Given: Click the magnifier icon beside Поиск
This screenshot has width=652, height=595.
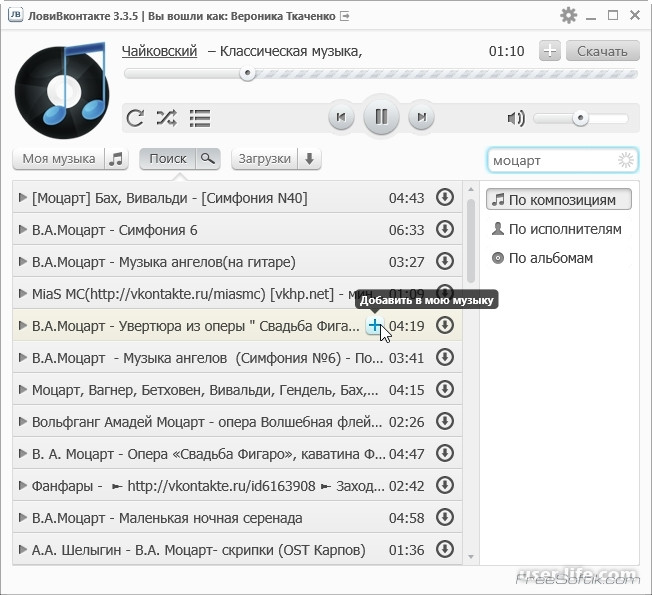Looking at the screenshot, I should [207, 159].
